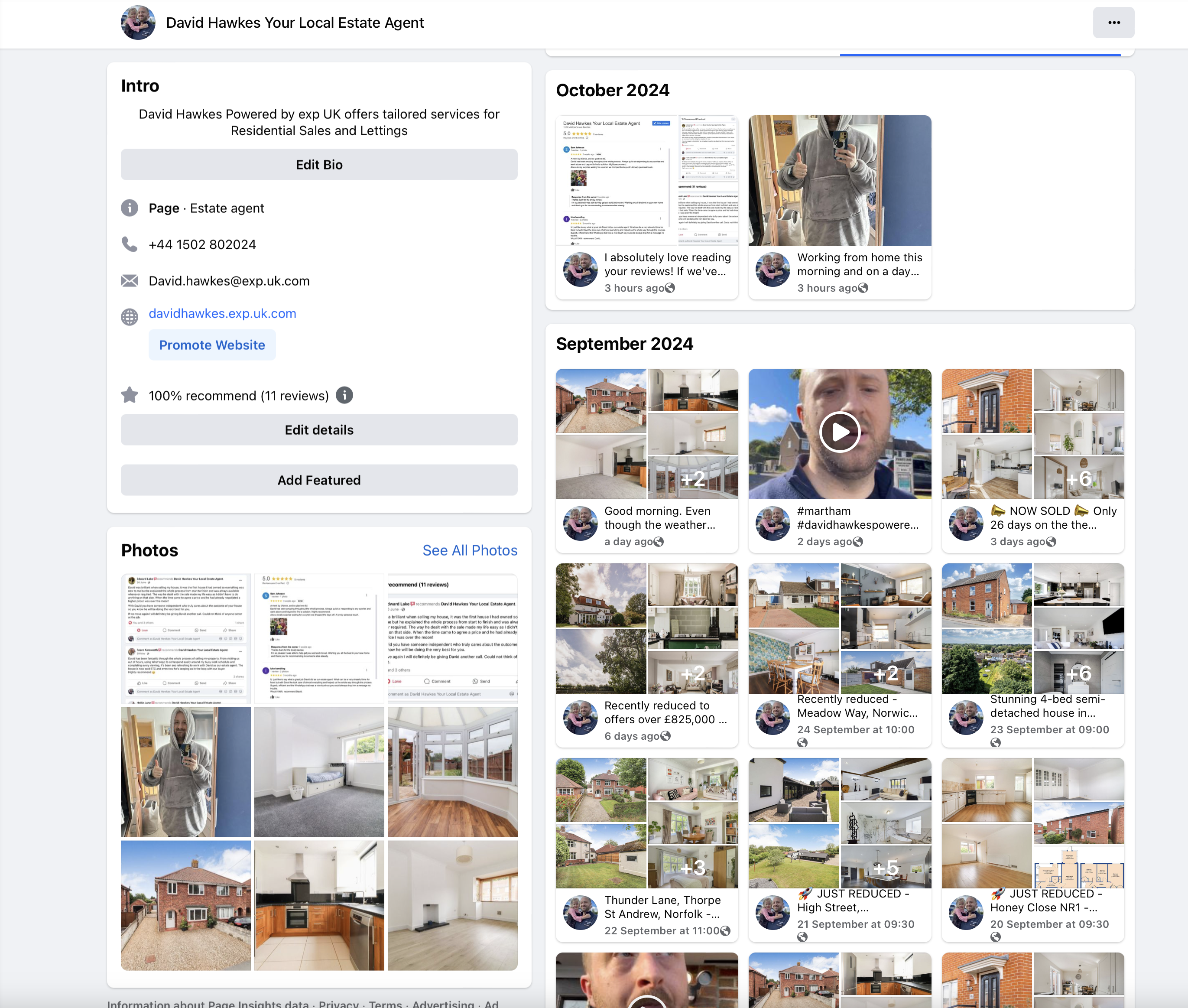Click public globe icon on '6 days ago' post
1188x1008 pixels.
pos(665,736)
